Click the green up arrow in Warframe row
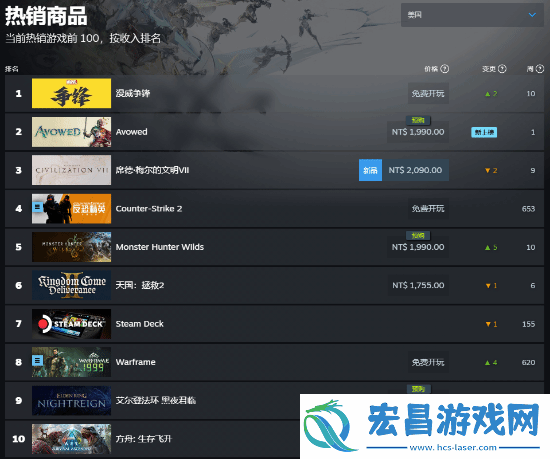 coord(487,363)
